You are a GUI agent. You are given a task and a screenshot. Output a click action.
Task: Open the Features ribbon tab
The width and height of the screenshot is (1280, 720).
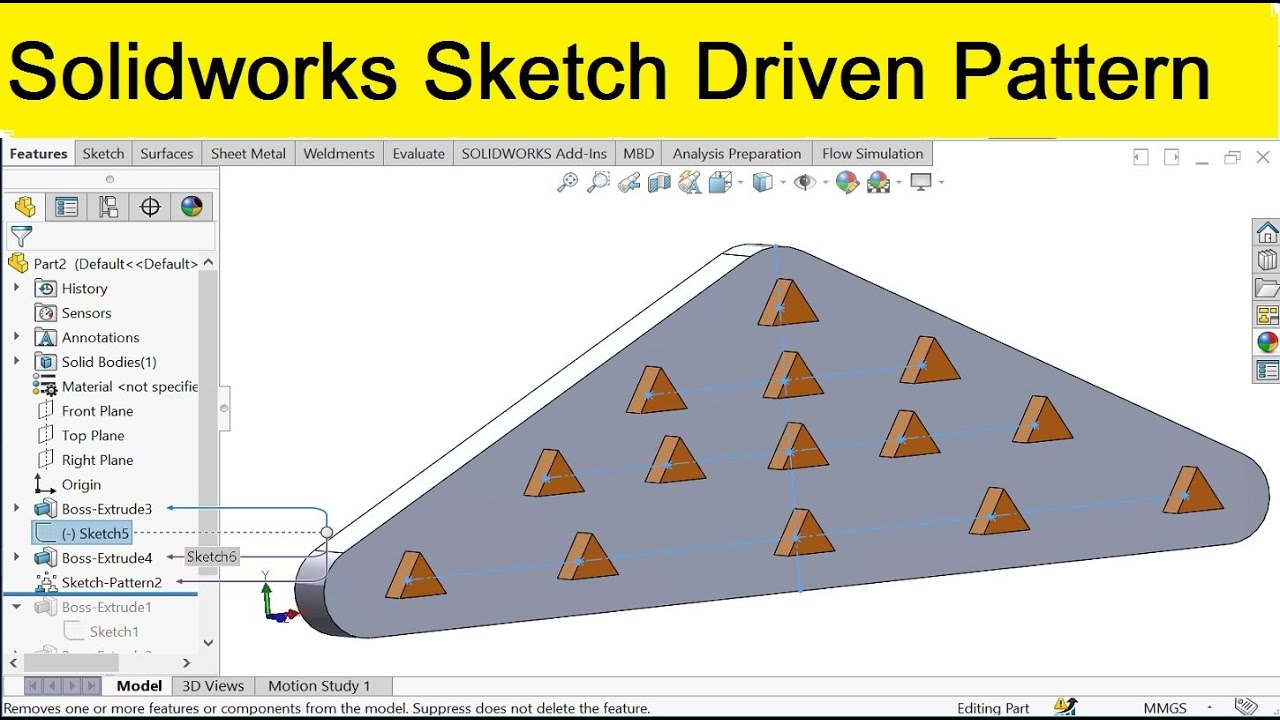(x=38, y=154)
